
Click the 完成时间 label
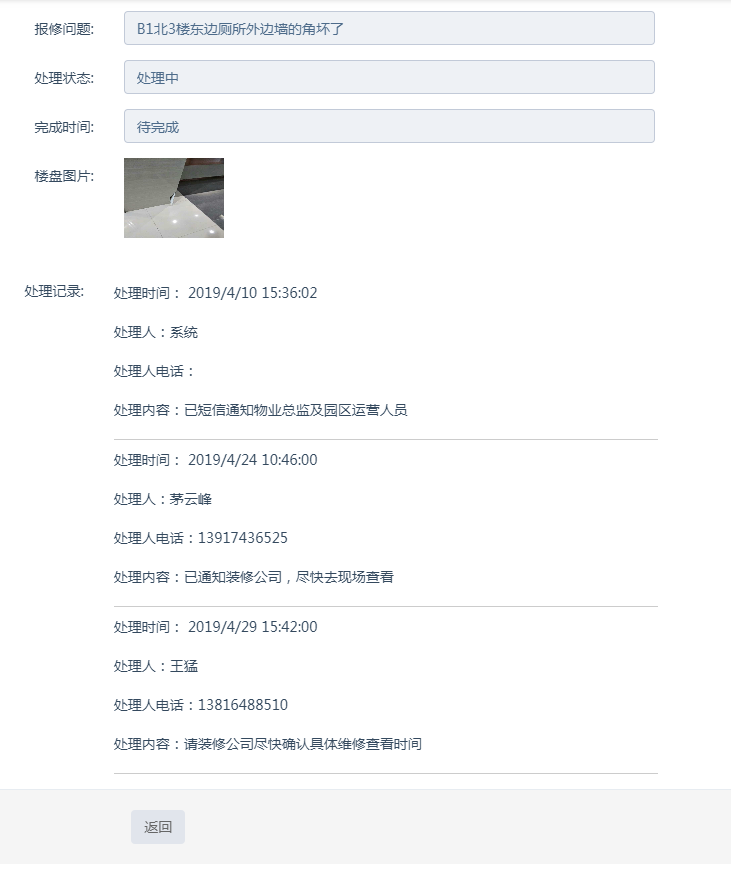[x=64, y=127]
